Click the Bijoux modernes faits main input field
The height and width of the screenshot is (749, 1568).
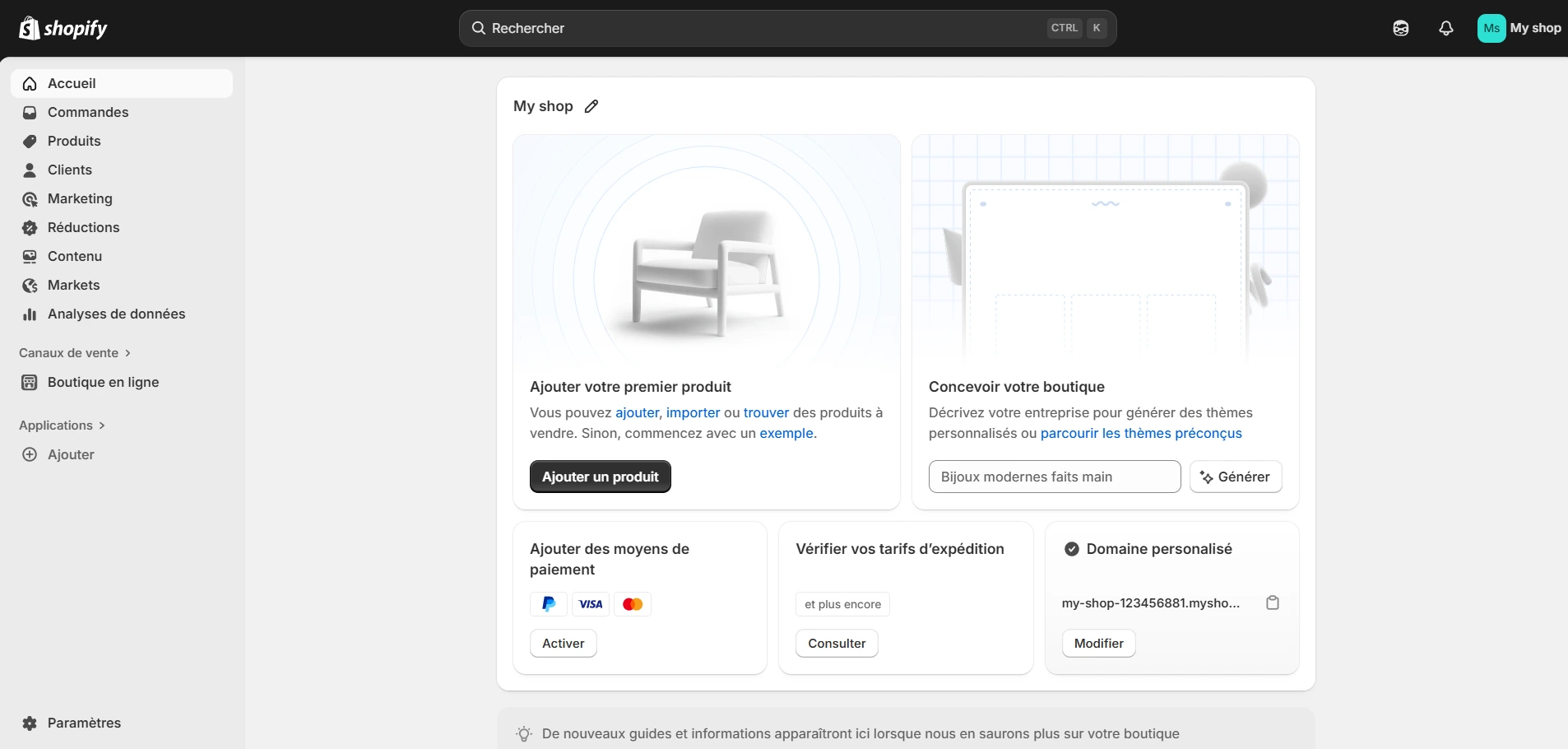[x=1054, y=476]
